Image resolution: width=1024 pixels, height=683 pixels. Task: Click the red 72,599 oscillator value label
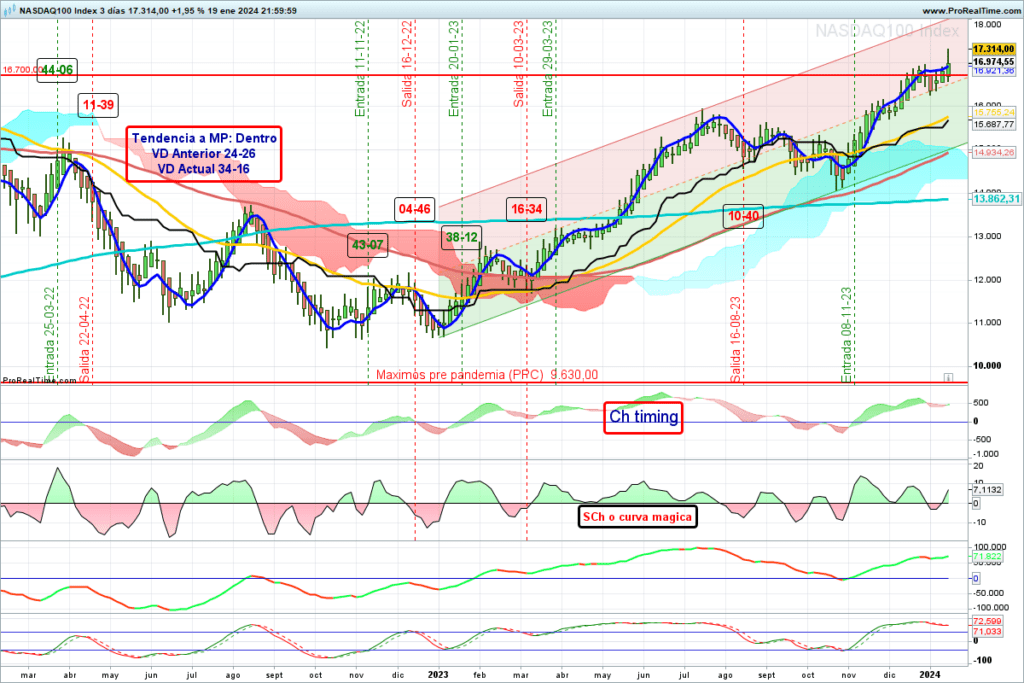coord(987,622)
